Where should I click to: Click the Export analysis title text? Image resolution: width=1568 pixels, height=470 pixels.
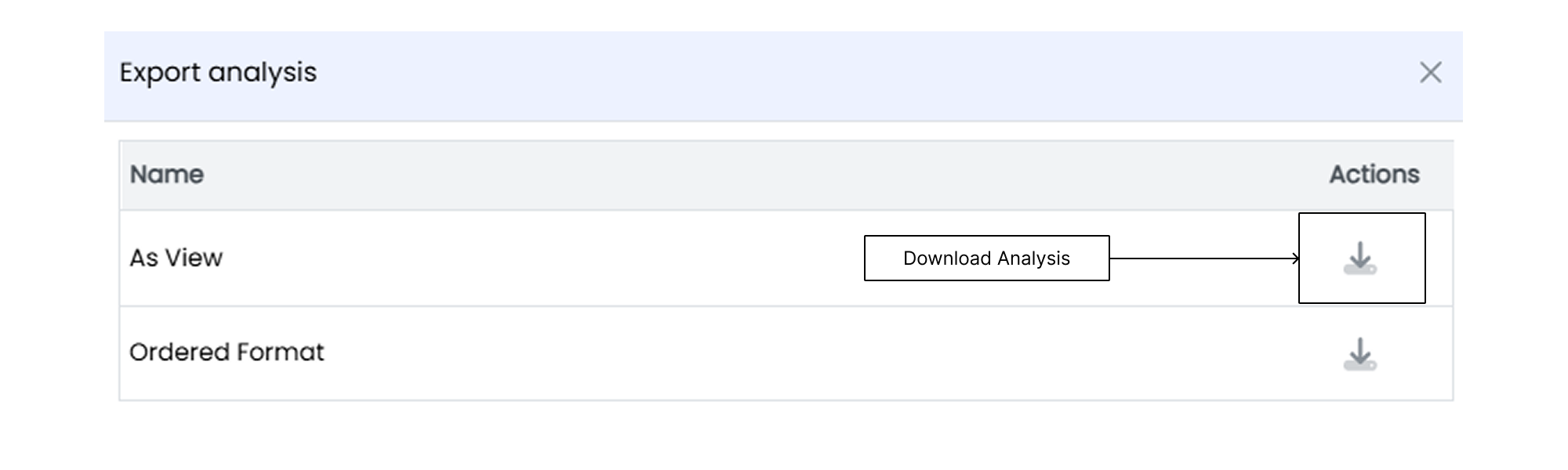point(218,72)
